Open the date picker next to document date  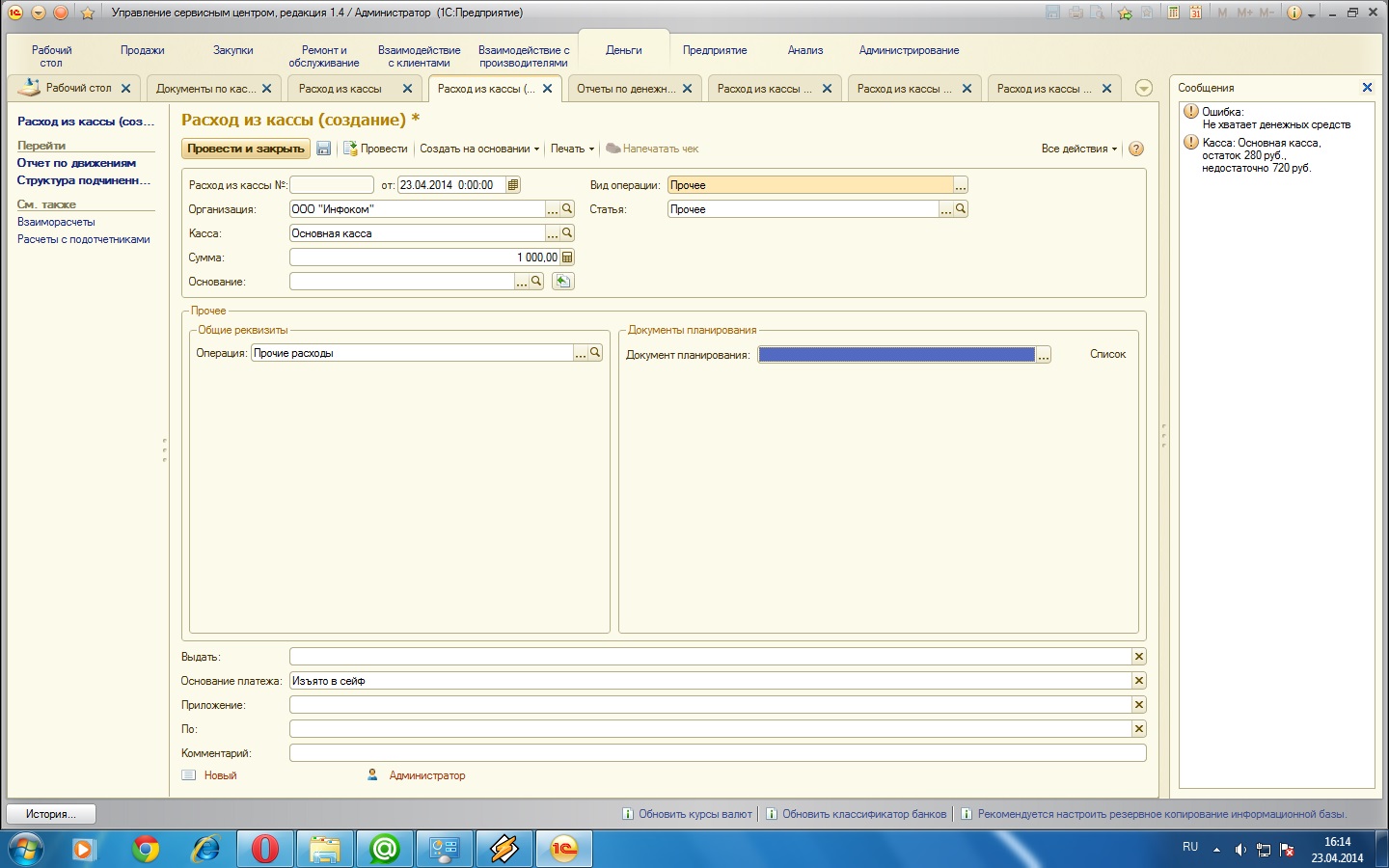(x=513, y=185)
